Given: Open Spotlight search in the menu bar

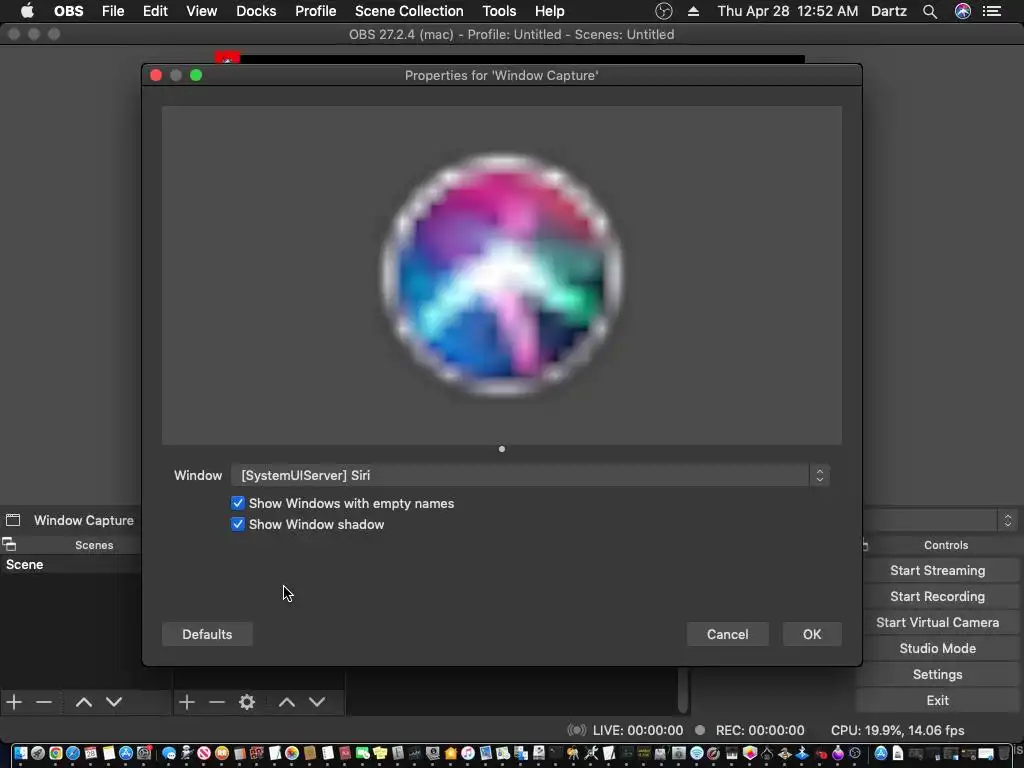Looking at the screenshot, I should (x=930, y=11).
